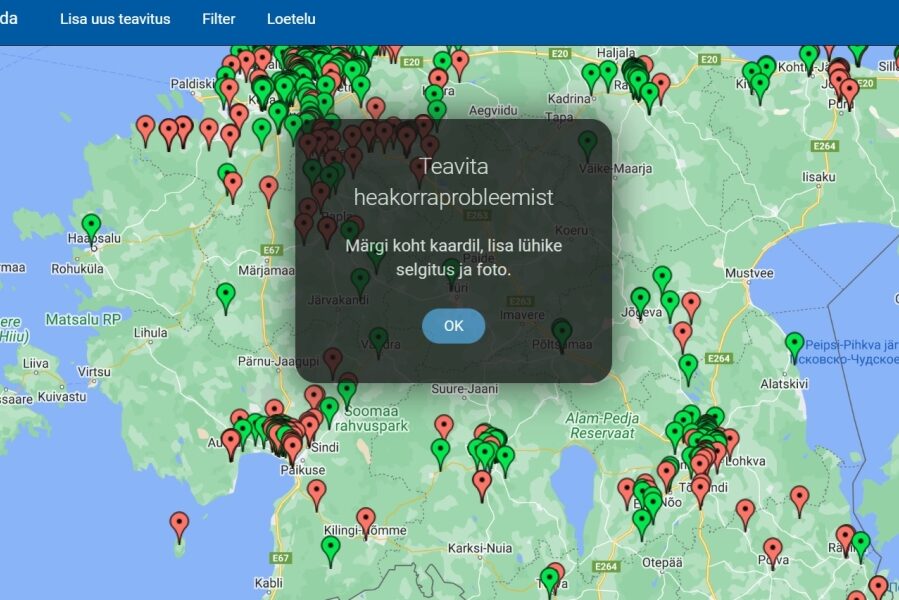Click the green marker west of Mustvee
Screen dimensions: 899x600
pos(662,278)
